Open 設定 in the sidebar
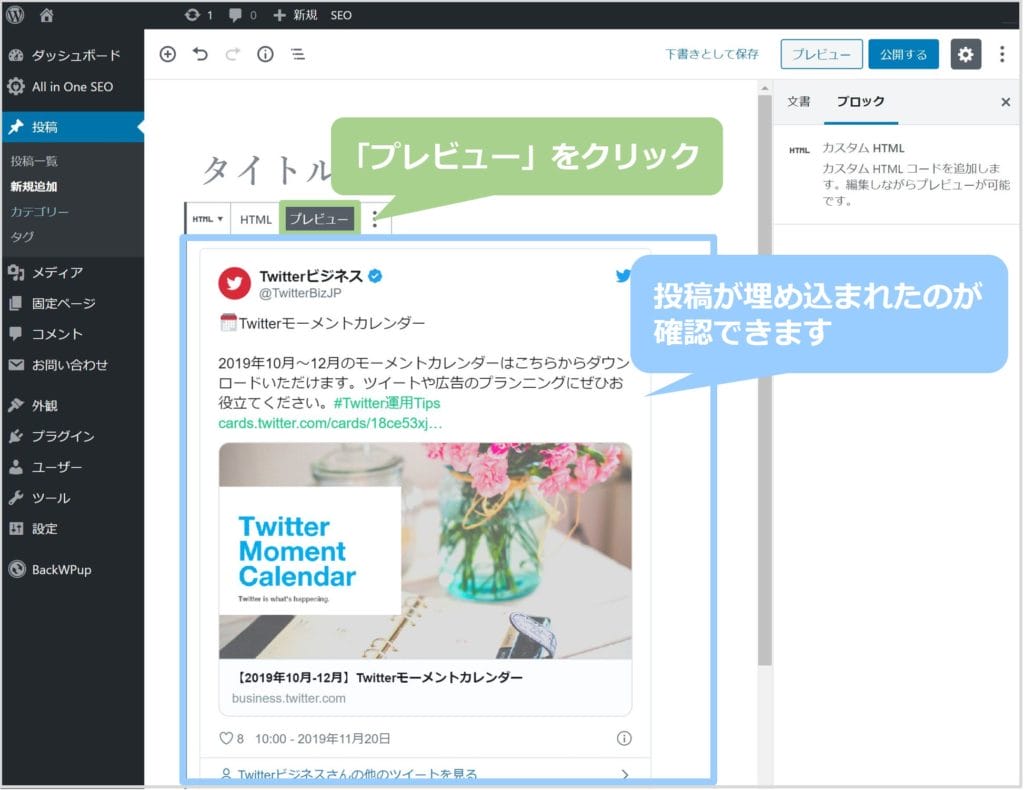This screenshot has height=790, width=1024. coord(72,529)
